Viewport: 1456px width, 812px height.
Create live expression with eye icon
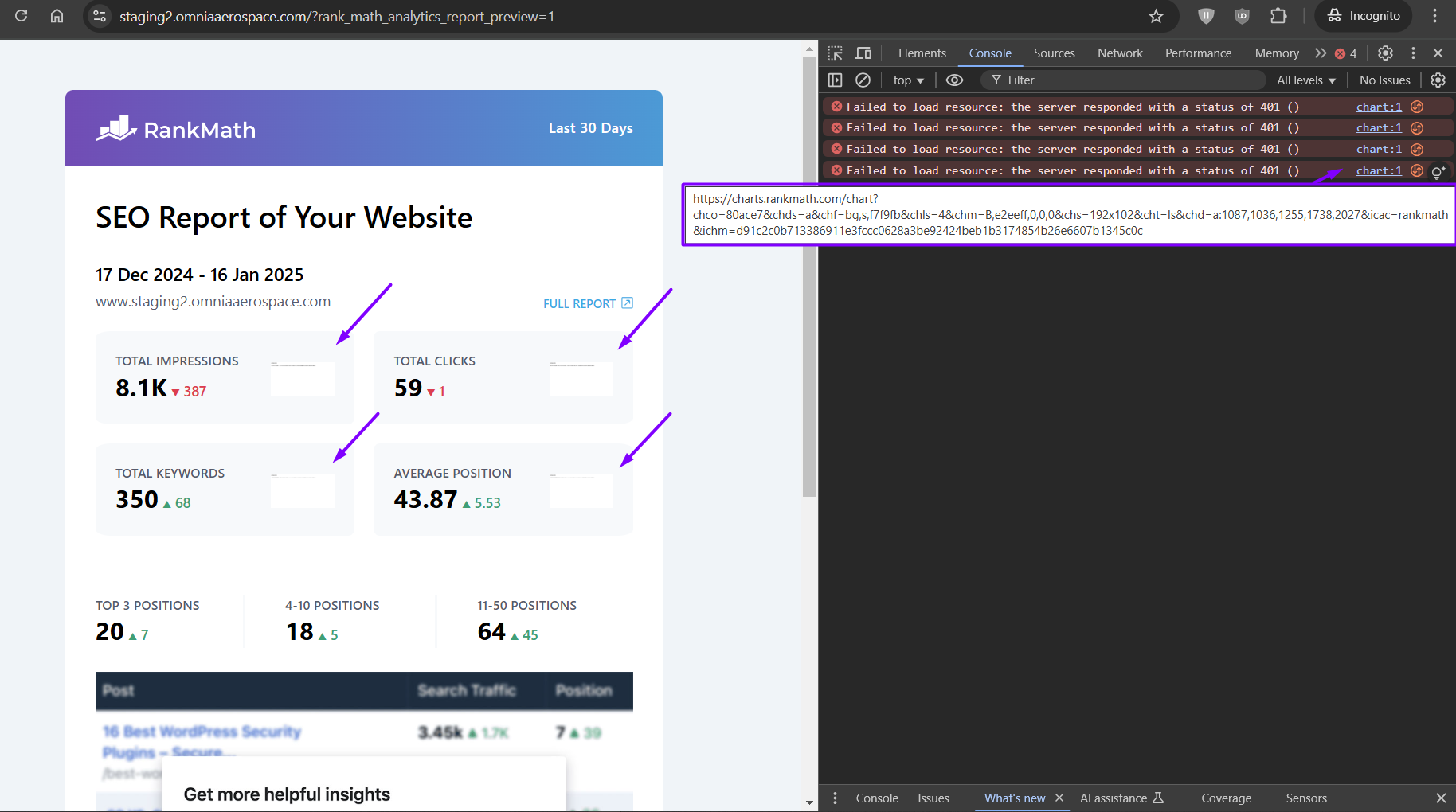[954, 80]
